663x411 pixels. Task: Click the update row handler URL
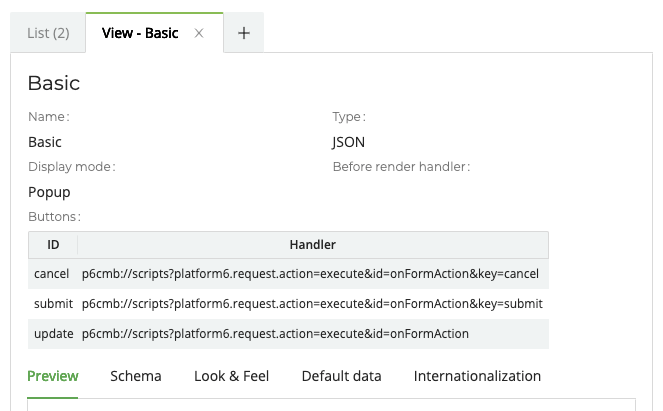tap(275, 334)
